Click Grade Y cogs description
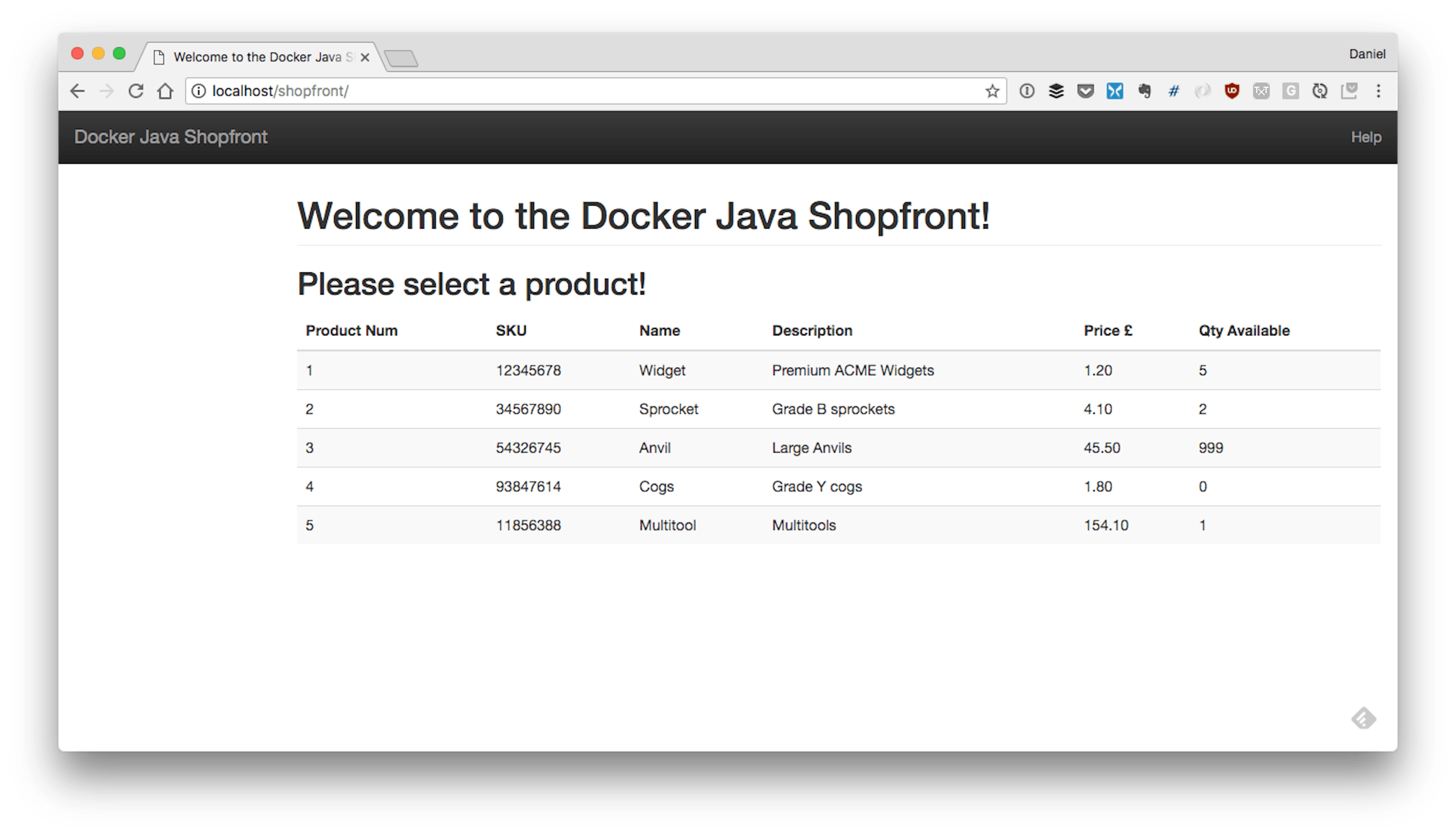Image resolution: width=1456 pixels, height=835 pixels. [816, 486]
